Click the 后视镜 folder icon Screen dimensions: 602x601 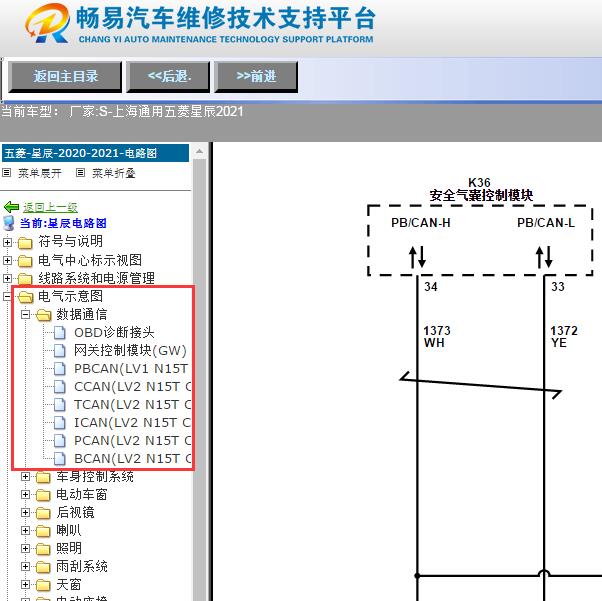[43, 513]
